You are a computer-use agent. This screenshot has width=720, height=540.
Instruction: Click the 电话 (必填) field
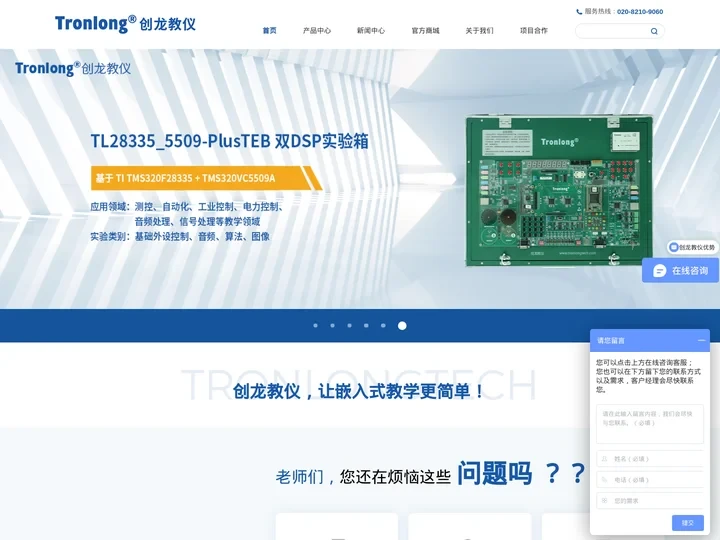pyautogui.click(x=650, y=480)
